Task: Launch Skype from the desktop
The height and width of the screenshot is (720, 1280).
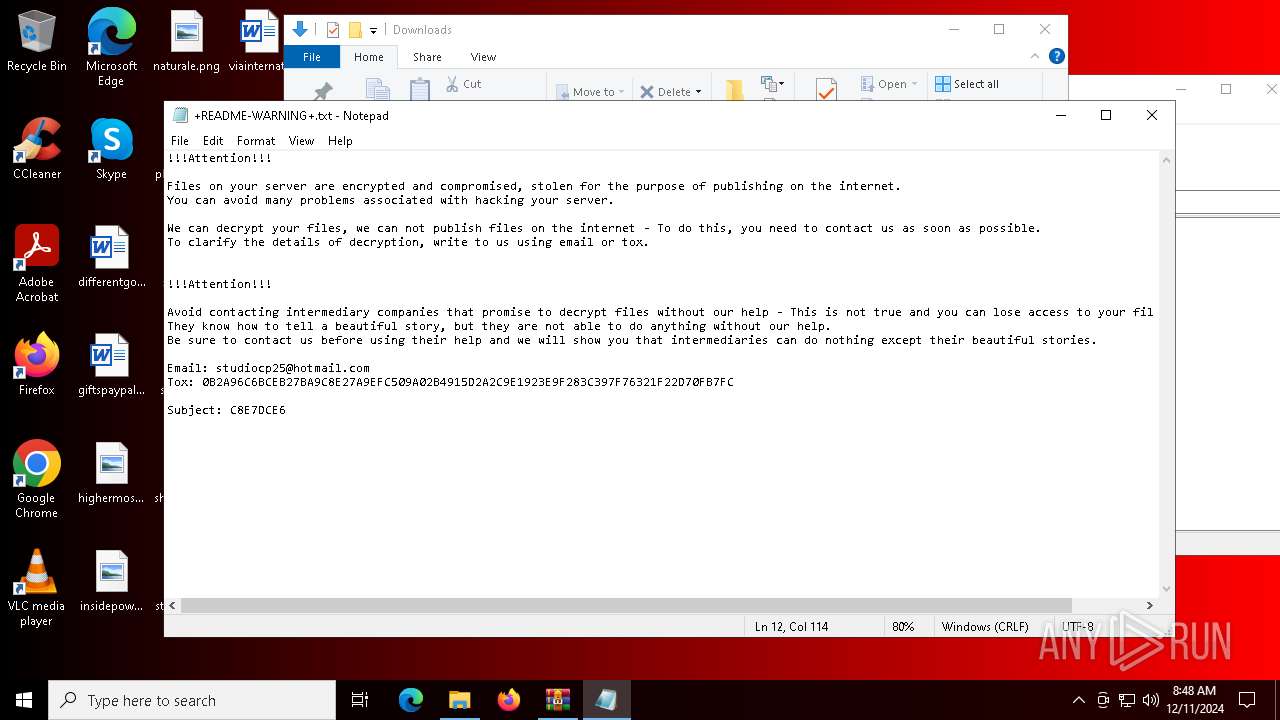Action: coord(111,149)
